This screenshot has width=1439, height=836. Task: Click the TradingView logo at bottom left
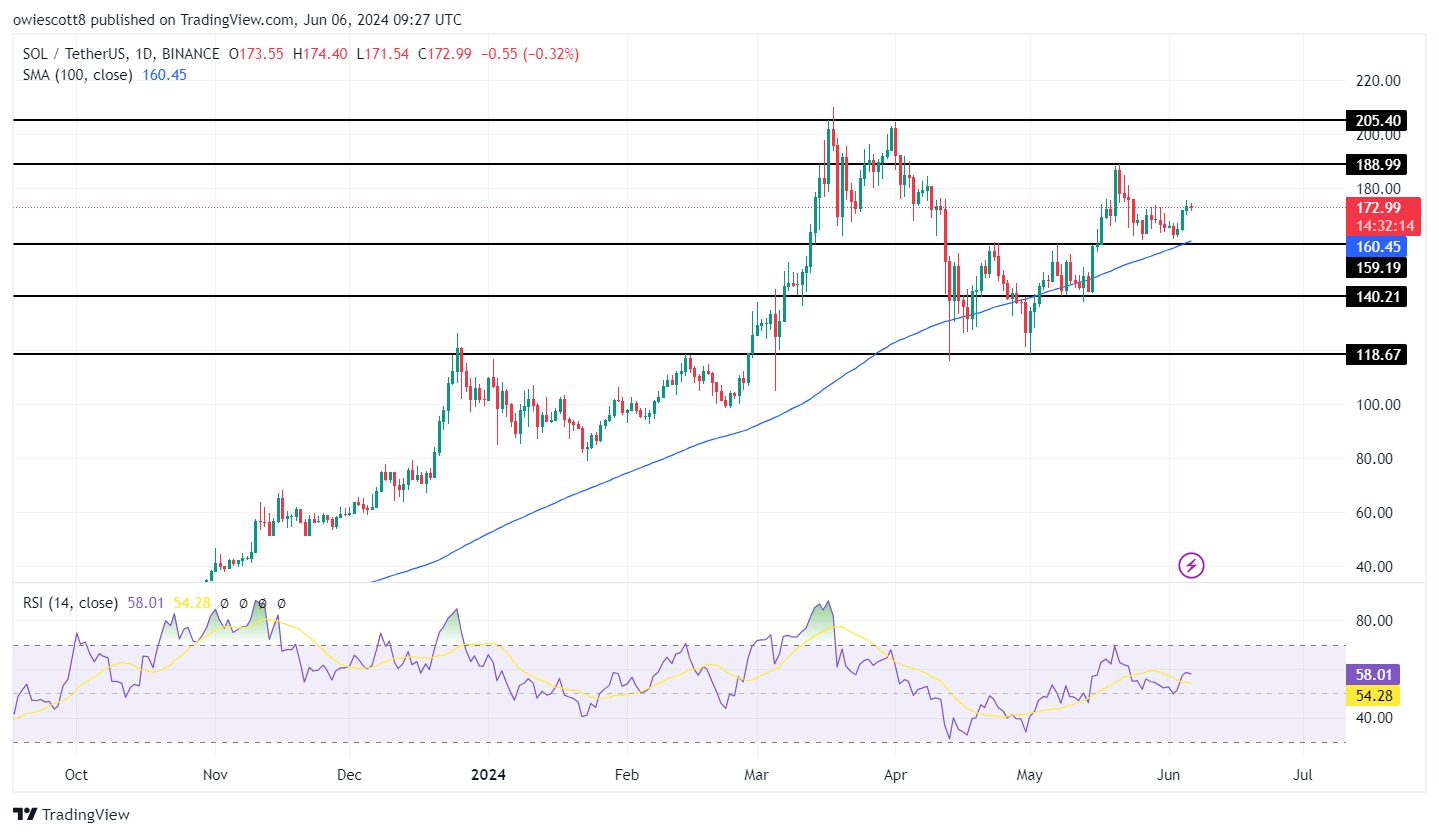pos(71,815)
